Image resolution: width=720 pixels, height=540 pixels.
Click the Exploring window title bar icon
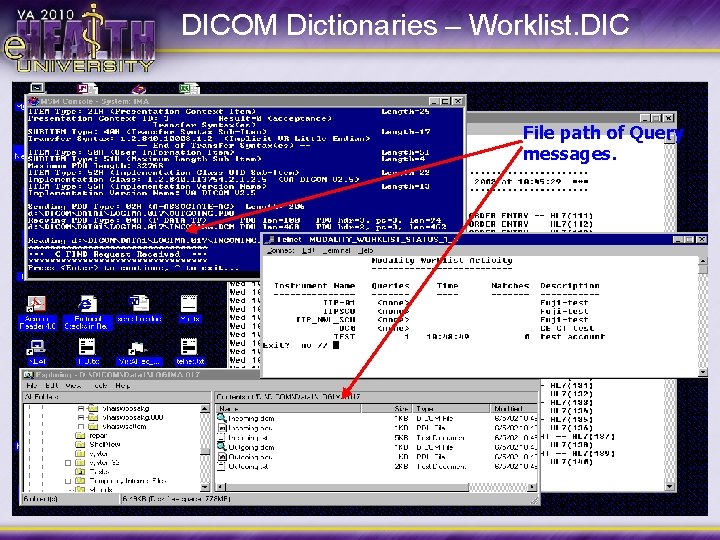28,375
